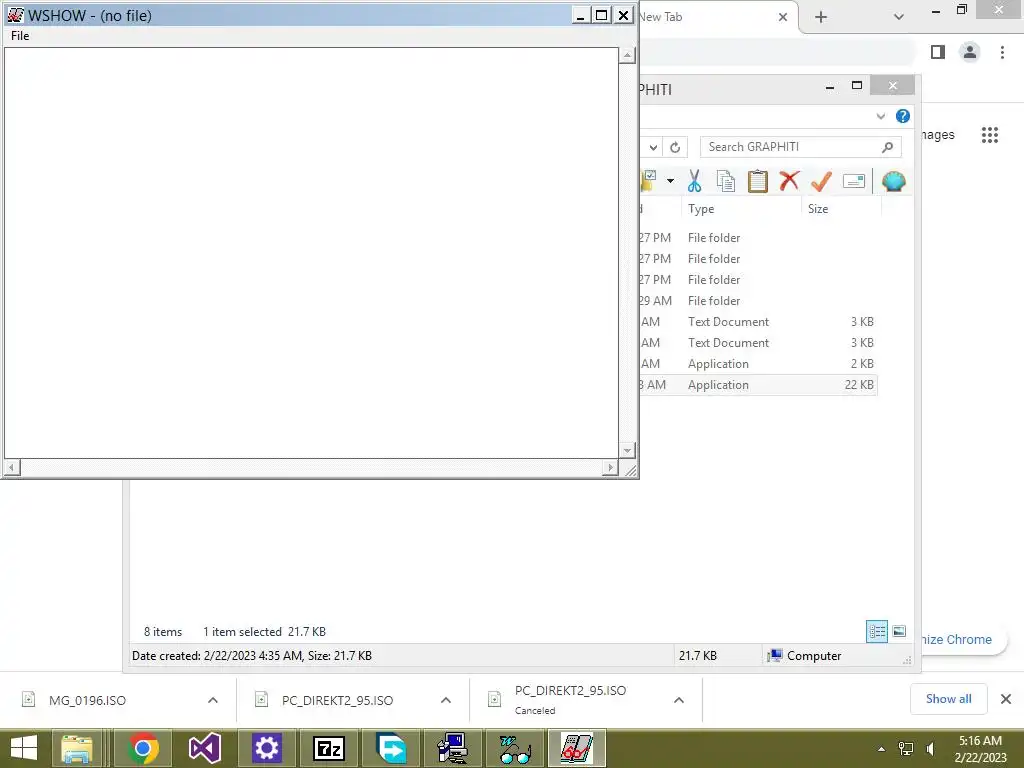Click the WSHOW title bar application icon
The width and height of the screenshot is (1024, 768).
pyautogui.click(x=15, y=15)
